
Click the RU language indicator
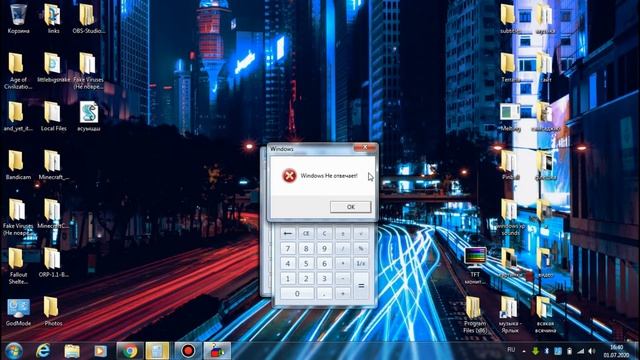click(x=511, y=350)
